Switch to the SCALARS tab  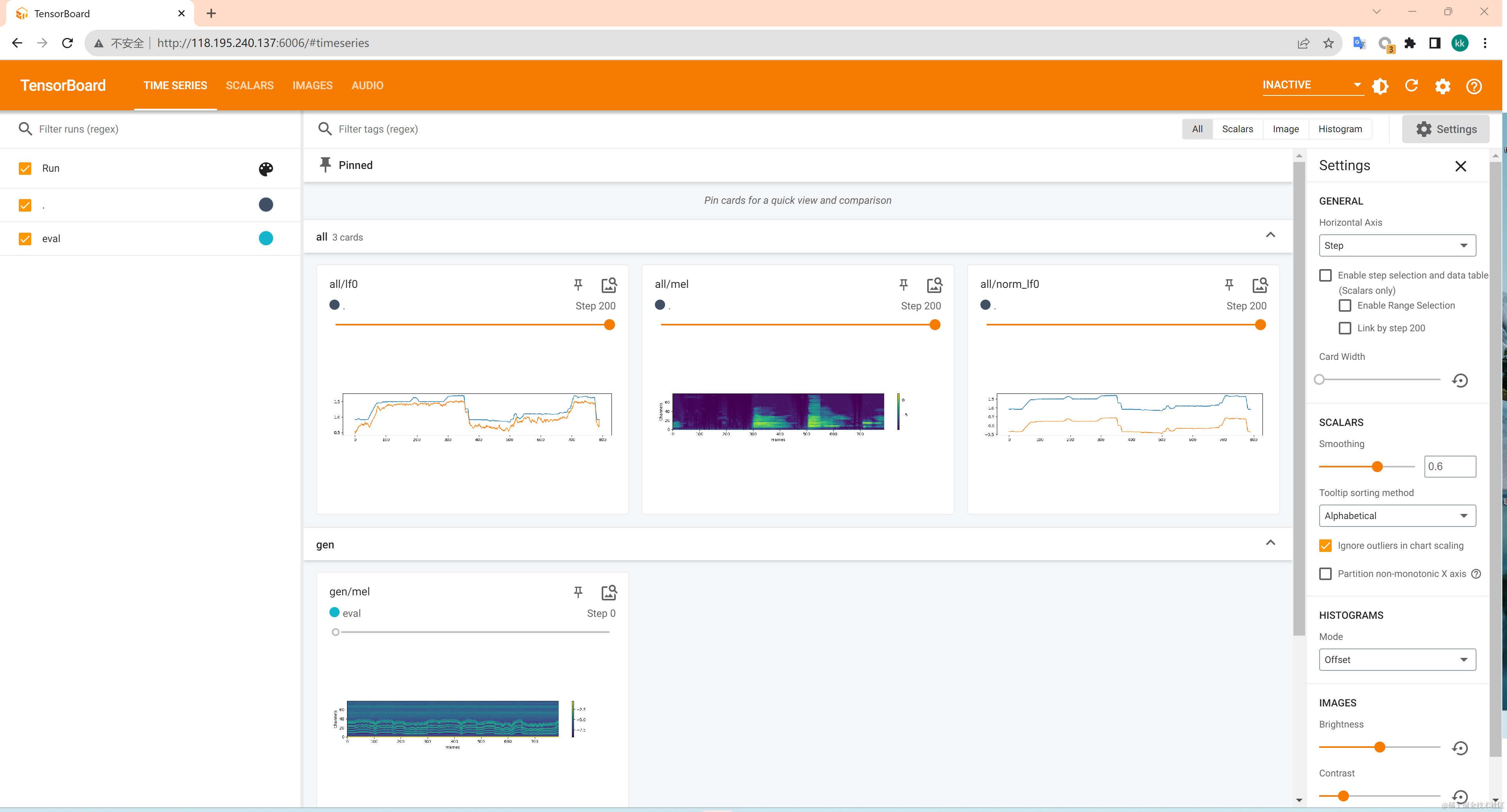(250, 85)
